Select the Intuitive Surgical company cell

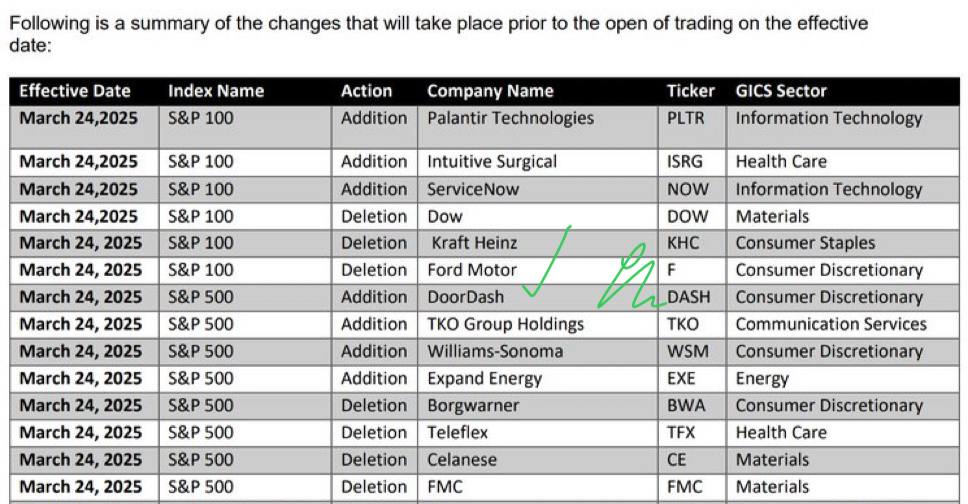(492, 162)
